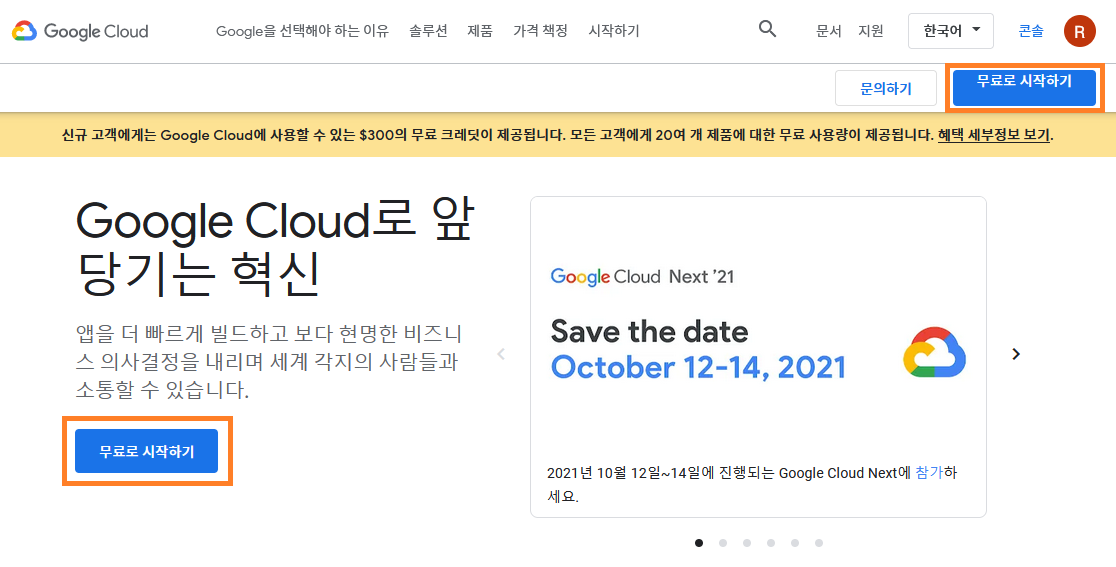1116x567 pixels.
Task: Expand the 한국어 language dropdown
Action: tap(951, 31)
